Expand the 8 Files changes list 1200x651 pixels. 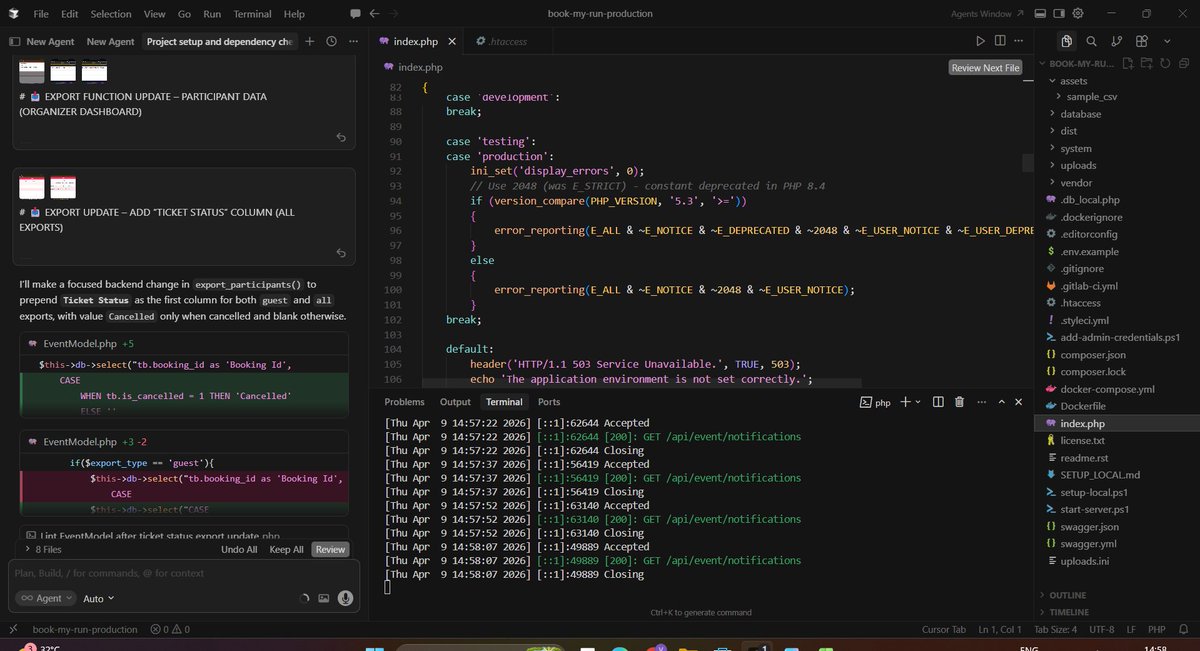44,549
